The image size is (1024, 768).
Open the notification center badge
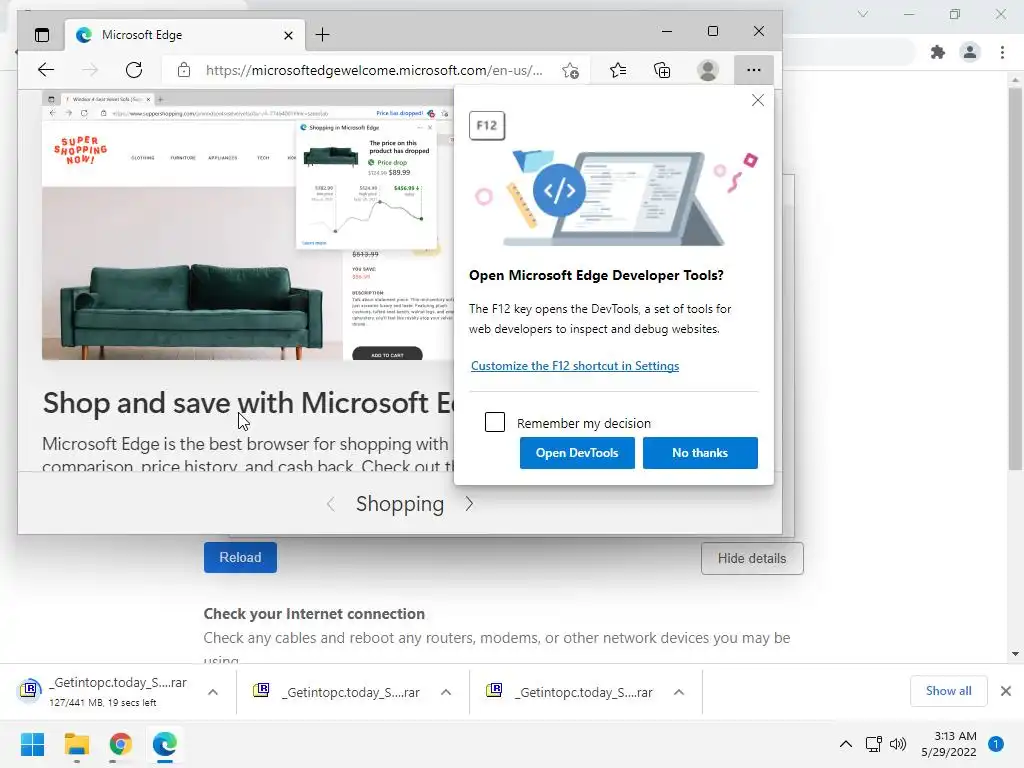click(996, 744)
